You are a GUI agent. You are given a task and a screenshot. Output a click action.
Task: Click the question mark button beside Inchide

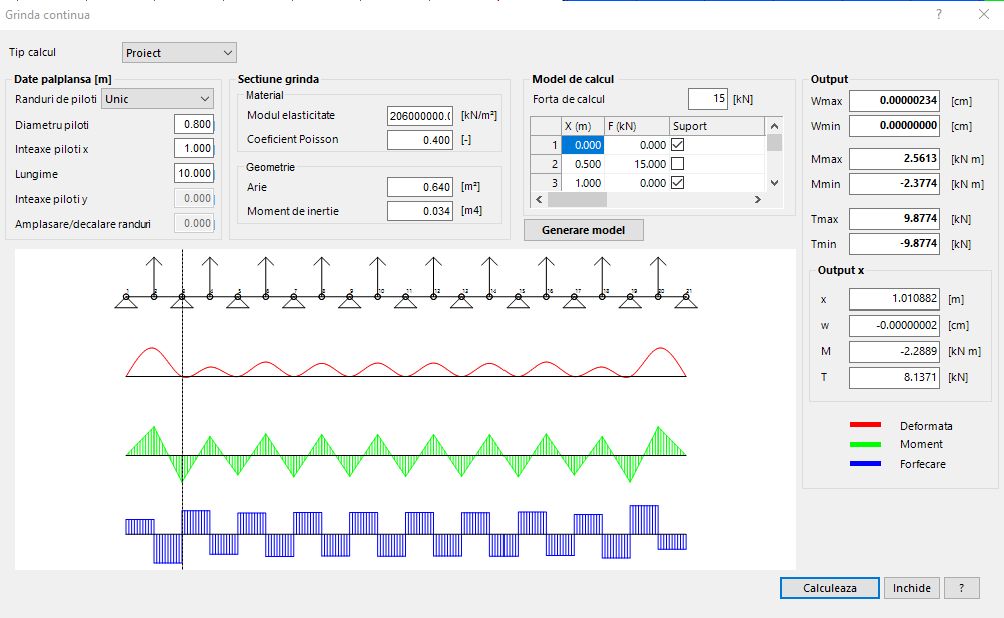click(961, 588)
